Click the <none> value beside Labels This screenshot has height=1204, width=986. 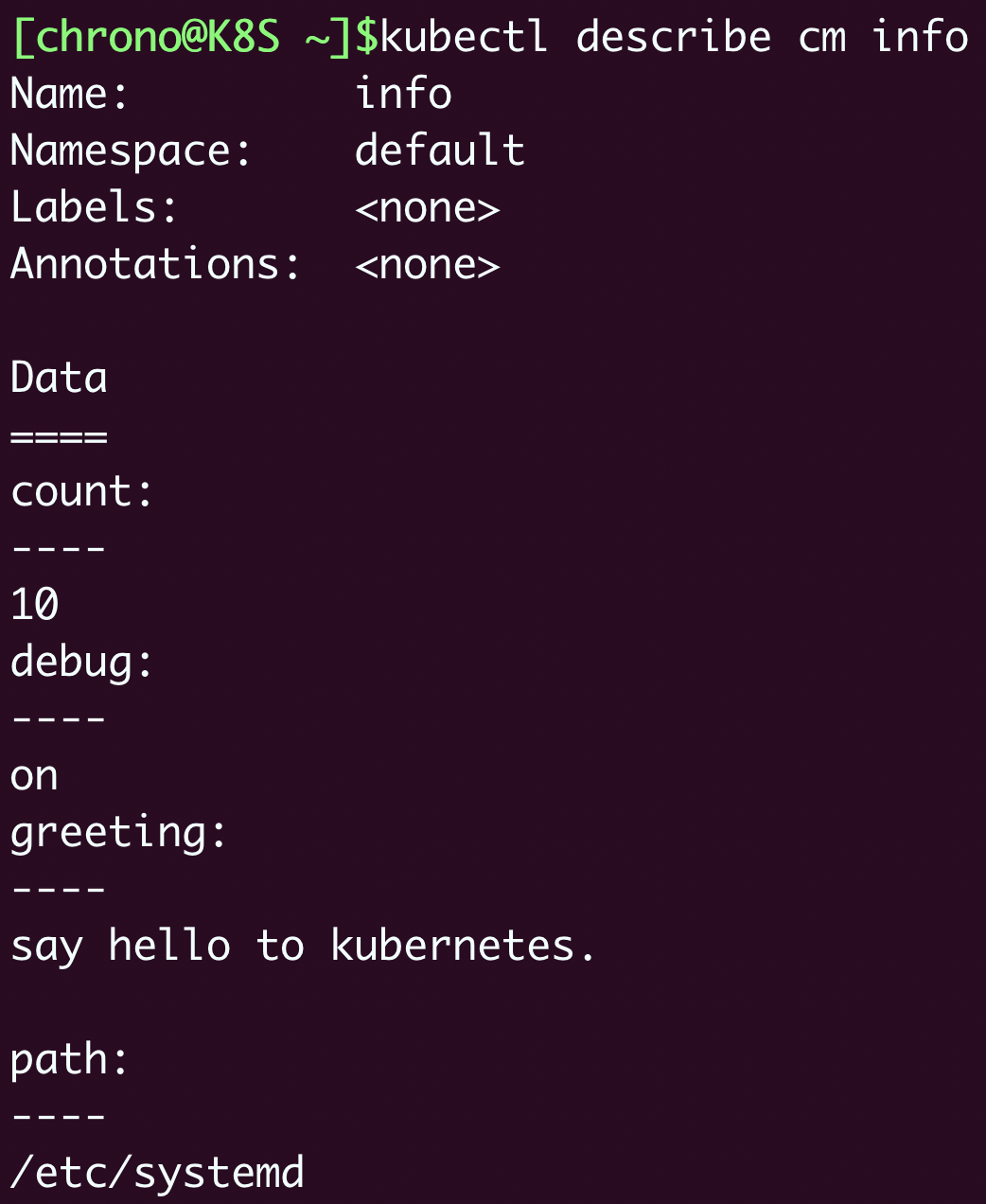click(x=427, y=208)
